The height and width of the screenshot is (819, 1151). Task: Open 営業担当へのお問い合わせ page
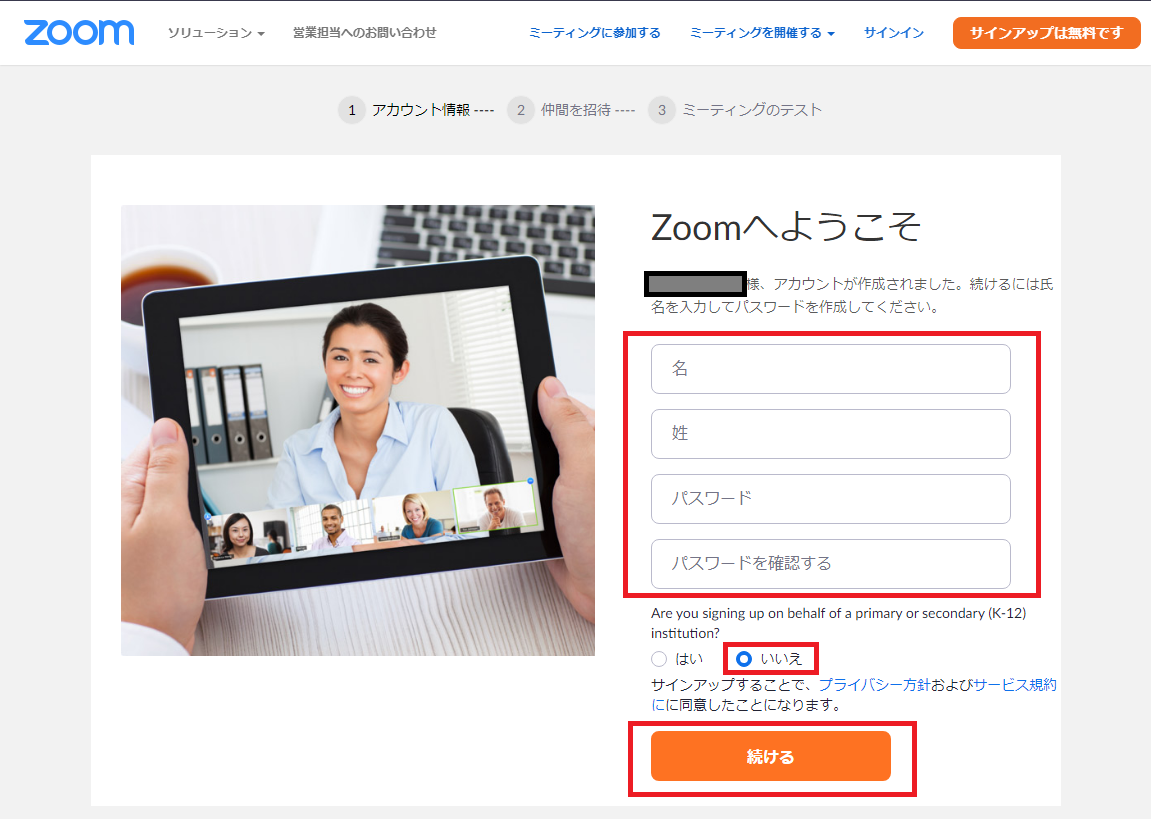tap(364, 33)
